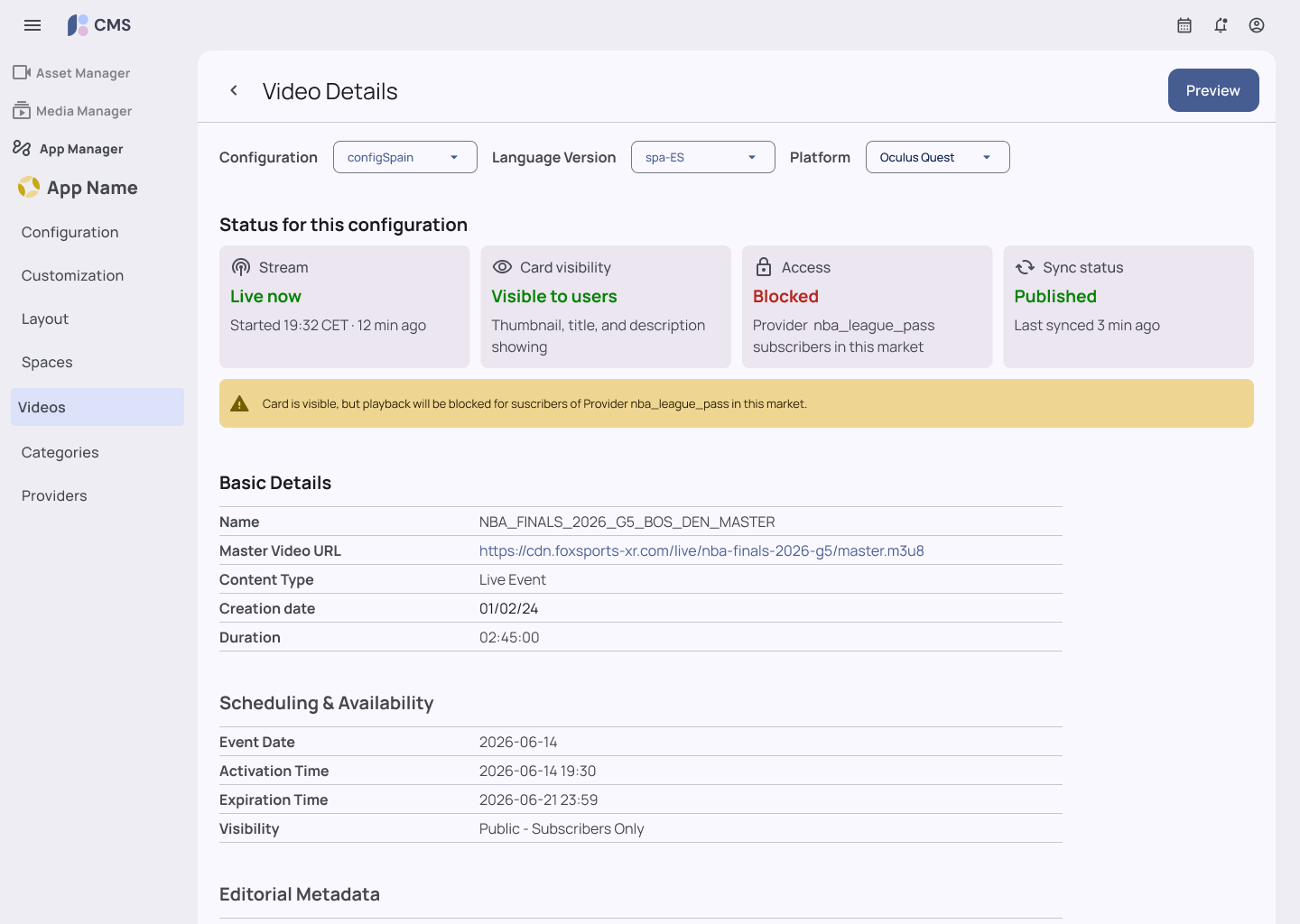Click Expiration Time value 2026-06-21 23:59

[539, 799]
